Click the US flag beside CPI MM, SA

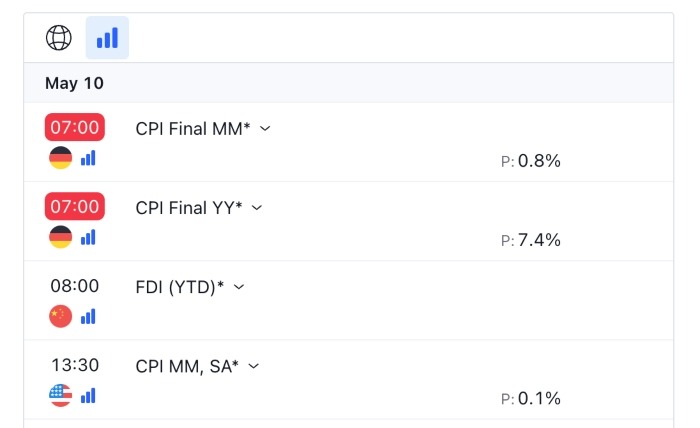click(61, 395)
